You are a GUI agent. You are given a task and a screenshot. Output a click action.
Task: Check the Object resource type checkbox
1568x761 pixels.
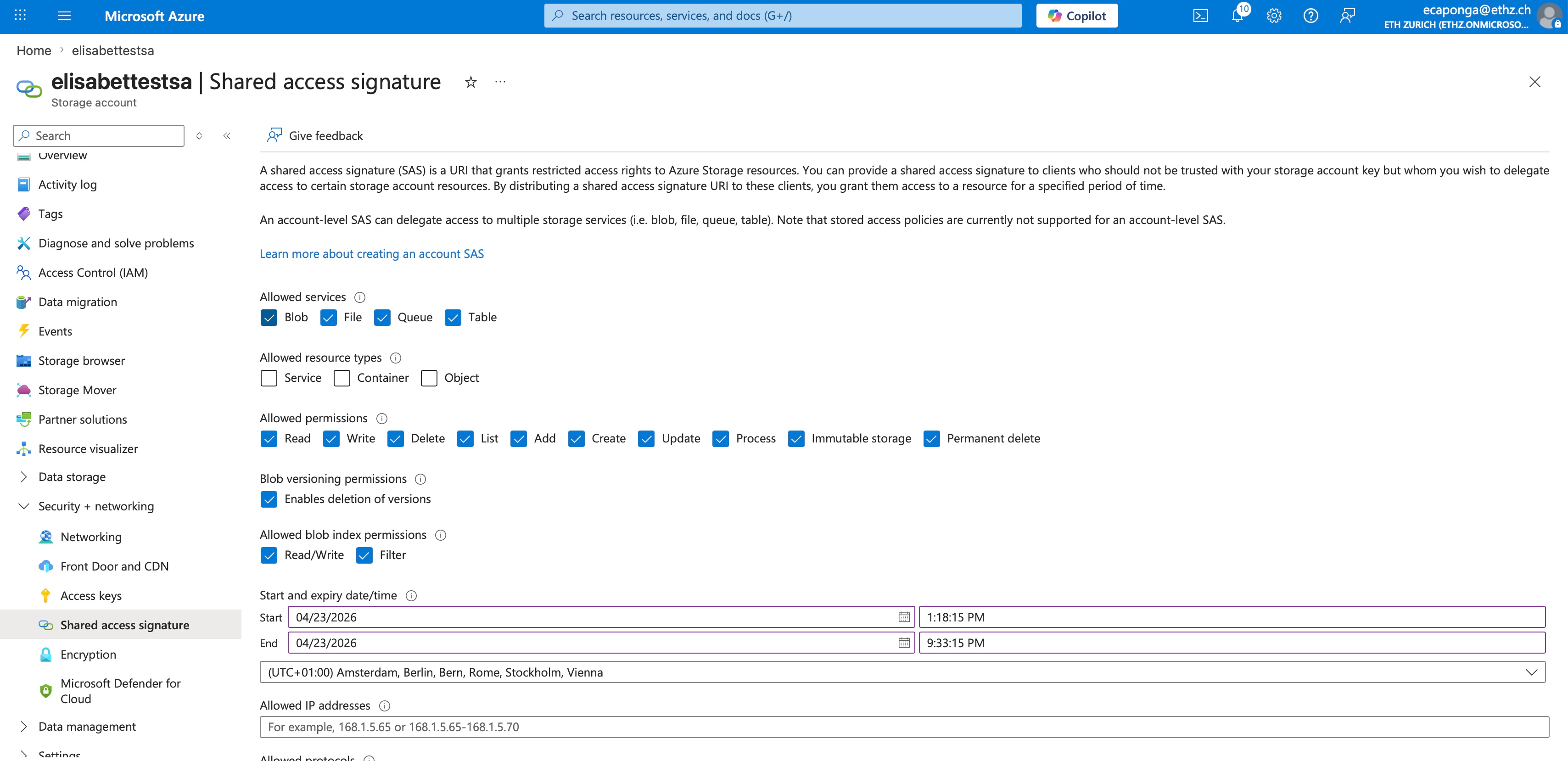tap(429, 378)
